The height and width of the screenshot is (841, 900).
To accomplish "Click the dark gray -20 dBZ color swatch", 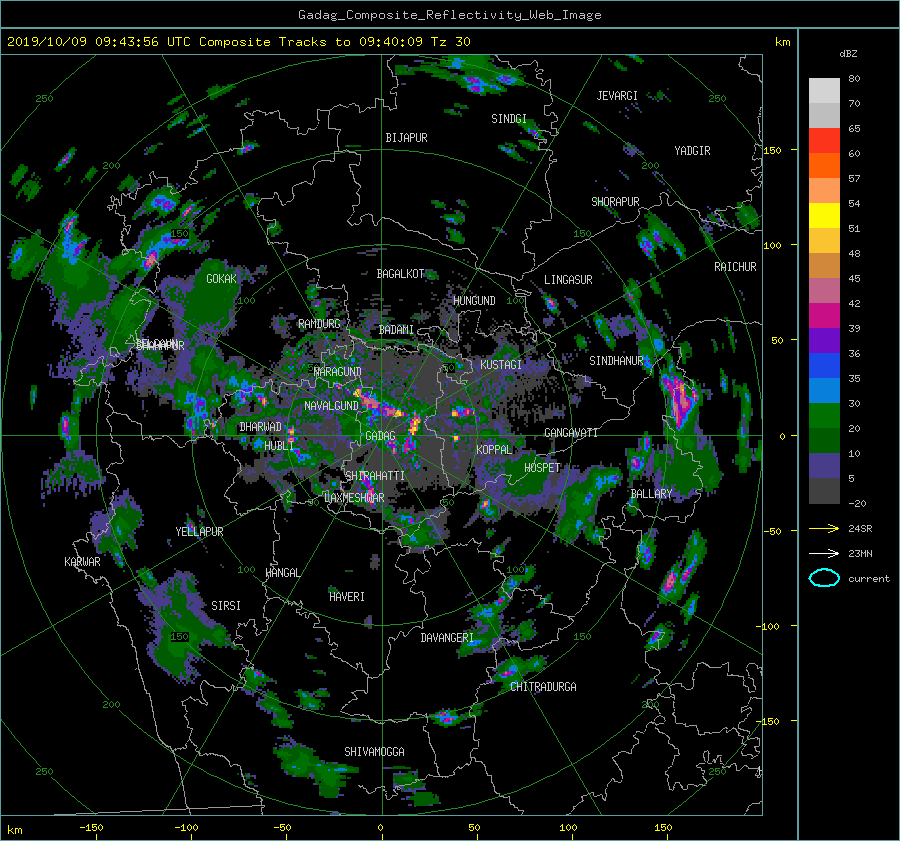I will pos(824,491).
